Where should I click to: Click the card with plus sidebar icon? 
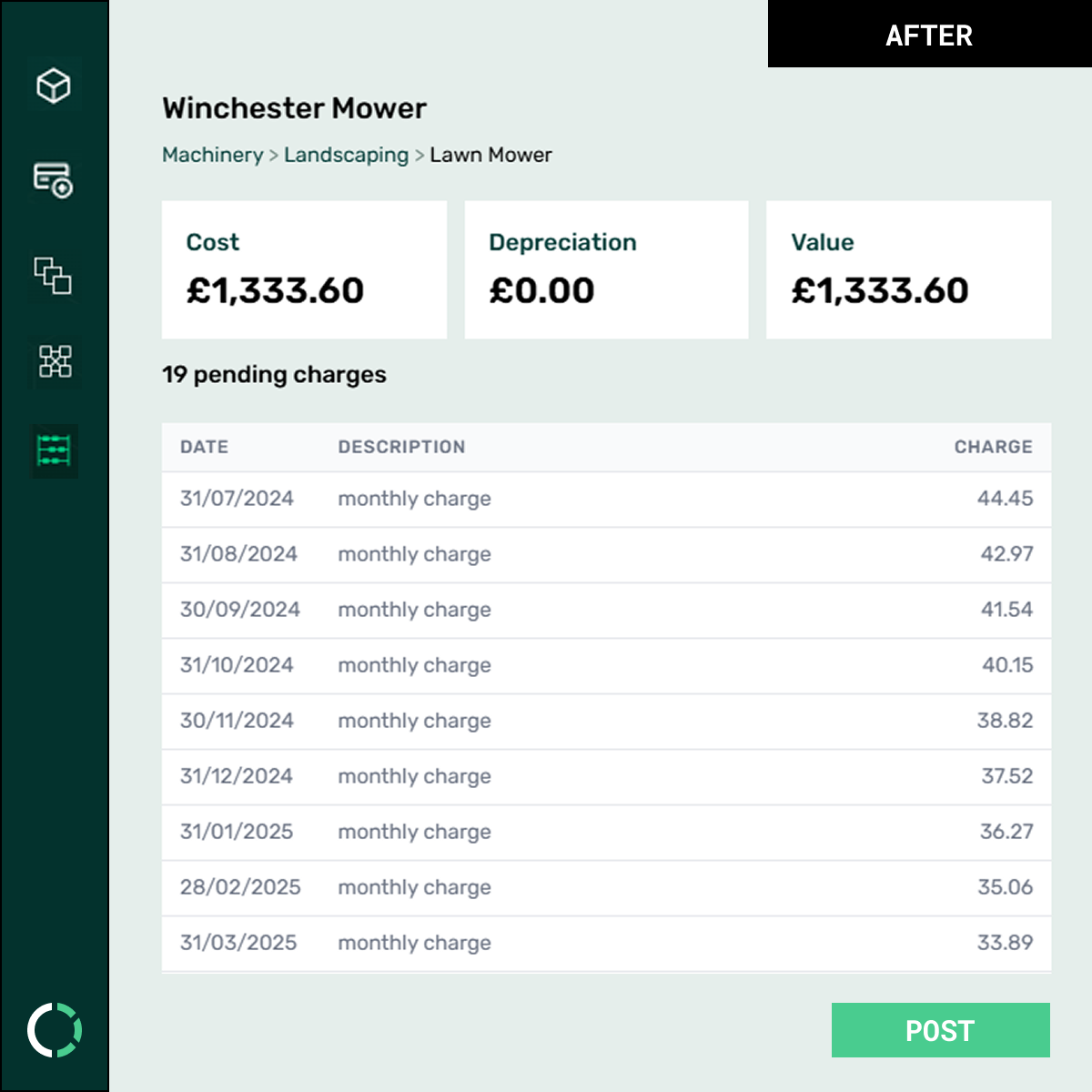coord(54,179)
